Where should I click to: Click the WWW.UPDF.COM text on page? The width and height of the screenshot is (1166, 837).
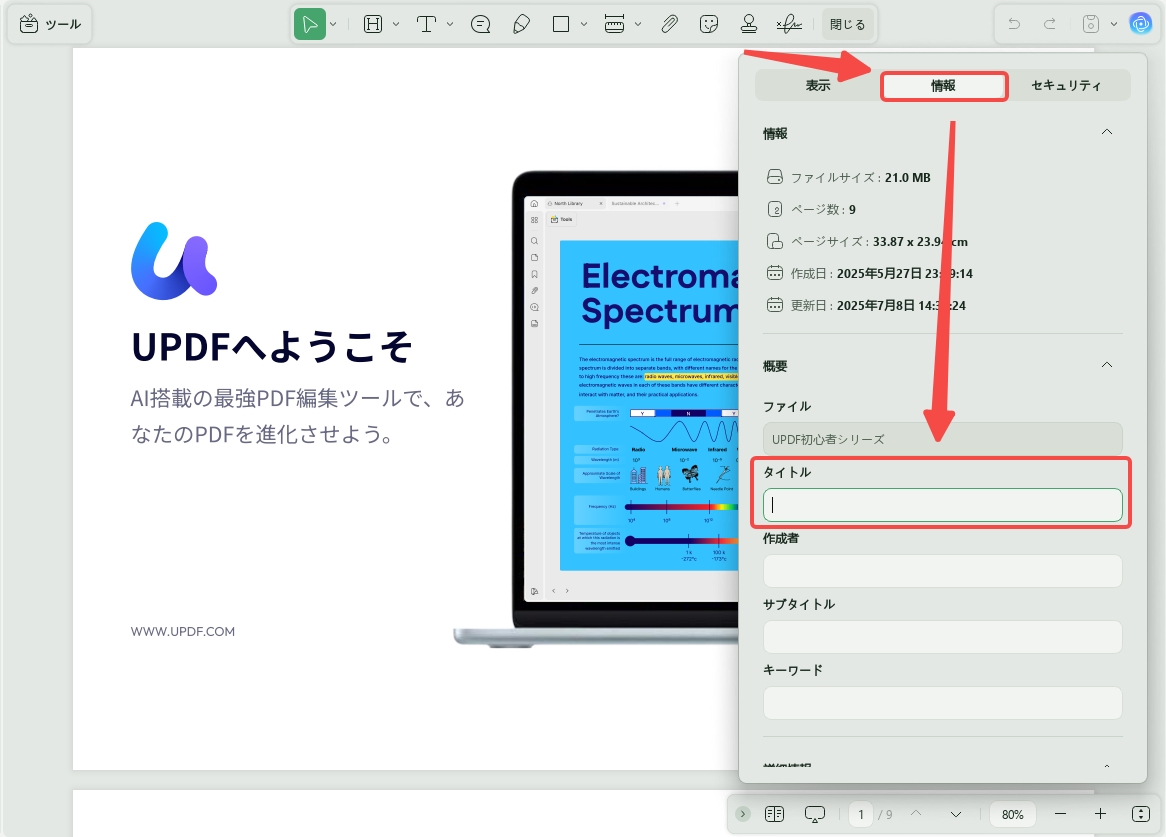tap(183, 631)
